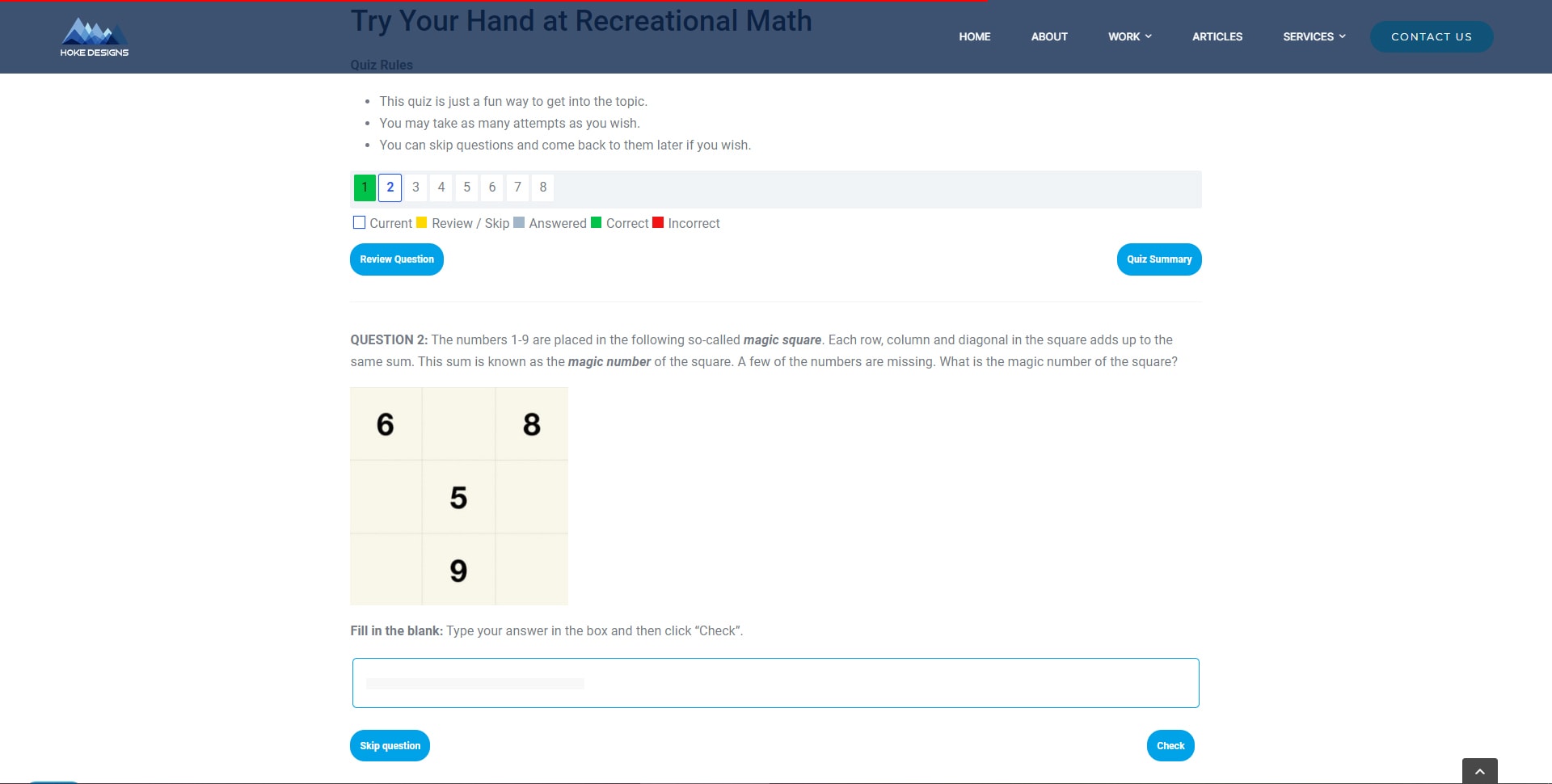Viewport: 1552px width, 784px height.
Task: Open the Home menu item
Action: [x=974, y=36]
